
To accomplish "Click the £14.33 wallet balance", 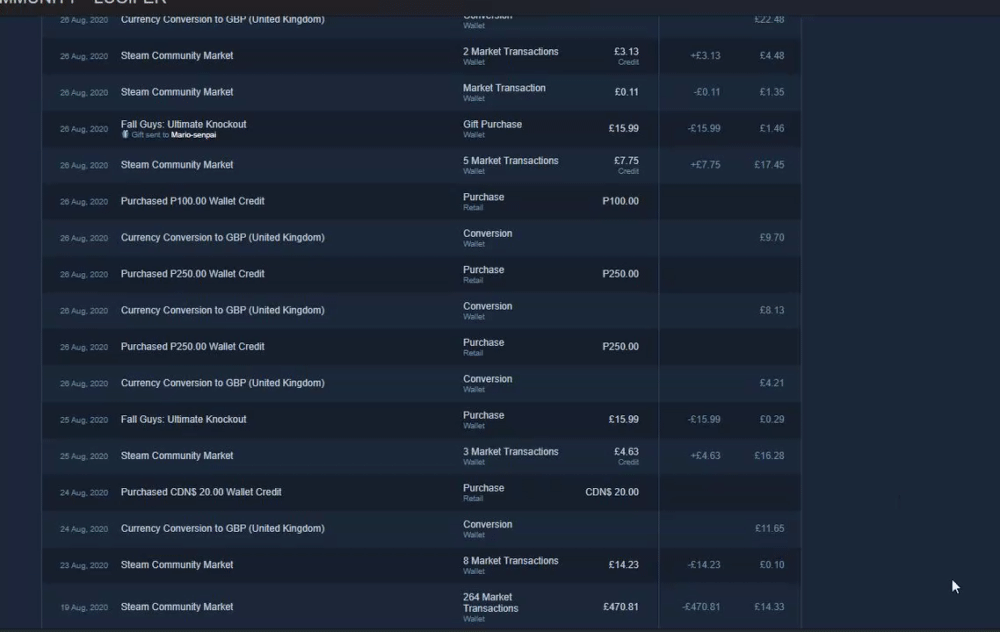I will 769,606.
